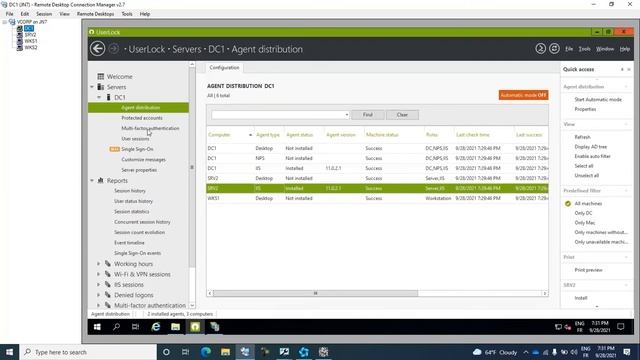640x360 pixels.
Task: Open Print preview in Quick access
Action: pos(588,270)
